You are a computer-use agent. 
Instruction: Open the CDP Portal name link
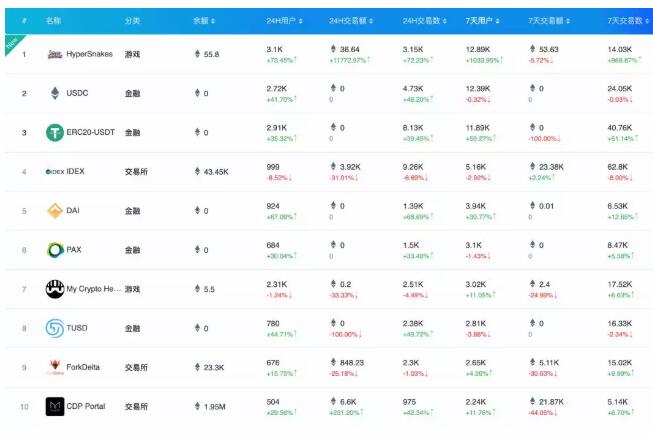pyautogui.click(x=86, y=406)
